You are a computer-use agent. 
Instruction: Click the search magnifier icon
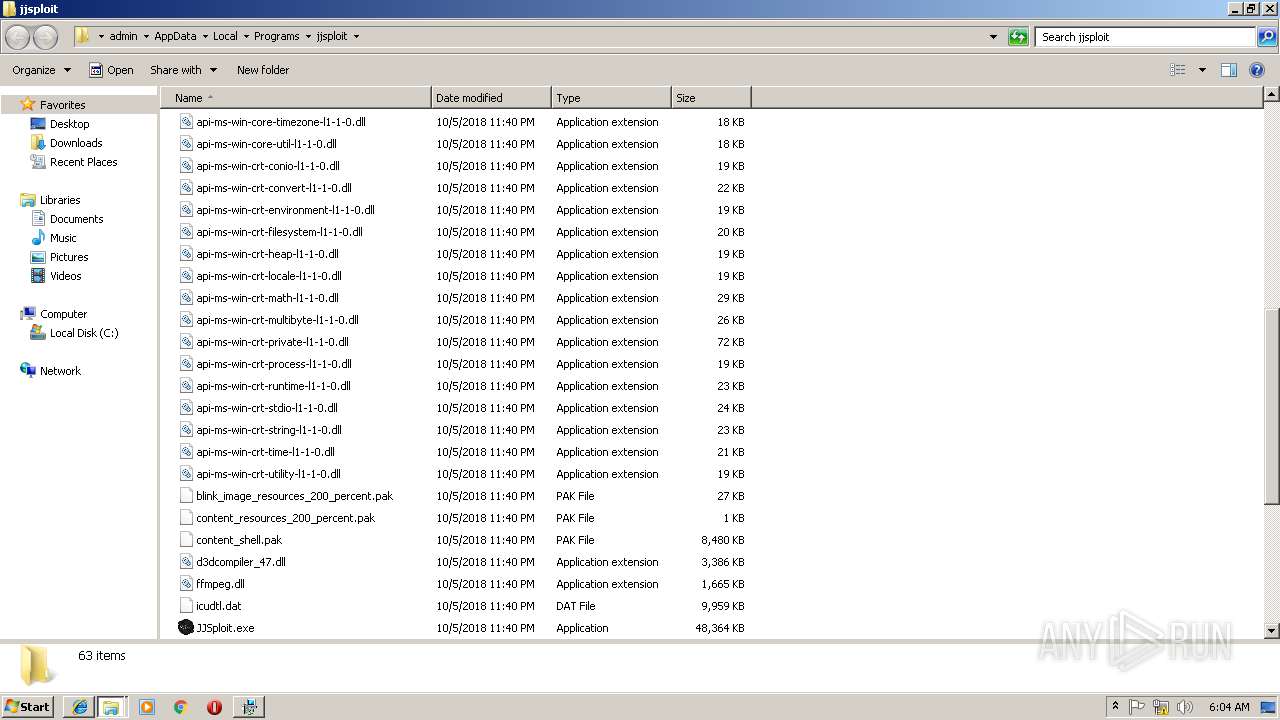pyautogui.click(x=1267, y=37)
